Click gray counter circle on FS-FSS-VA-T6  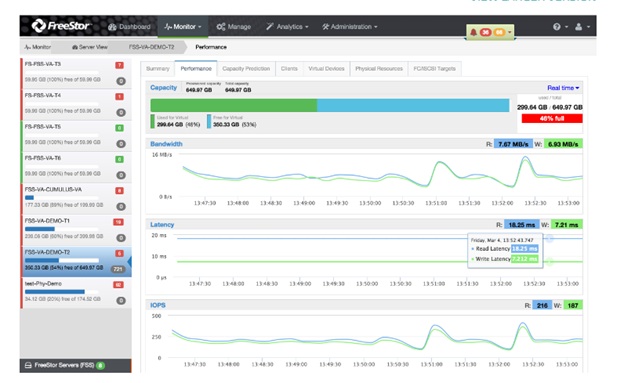(121, 175)
